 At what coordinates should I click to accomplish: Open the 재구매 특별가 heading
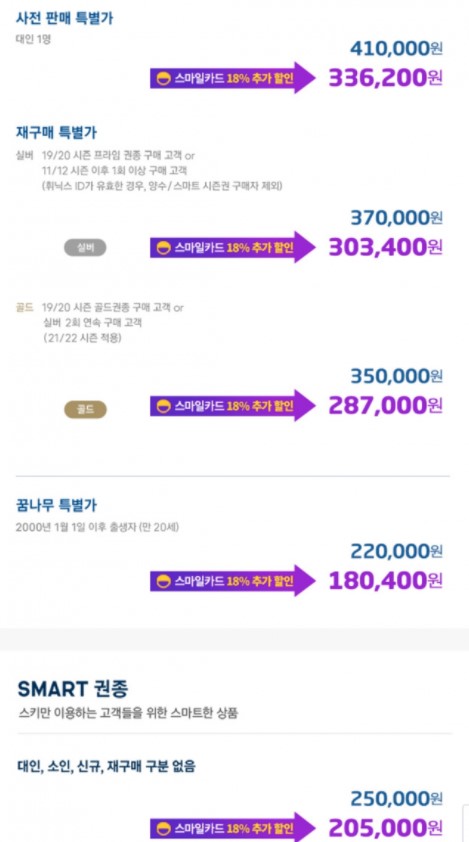click(56, 132)
